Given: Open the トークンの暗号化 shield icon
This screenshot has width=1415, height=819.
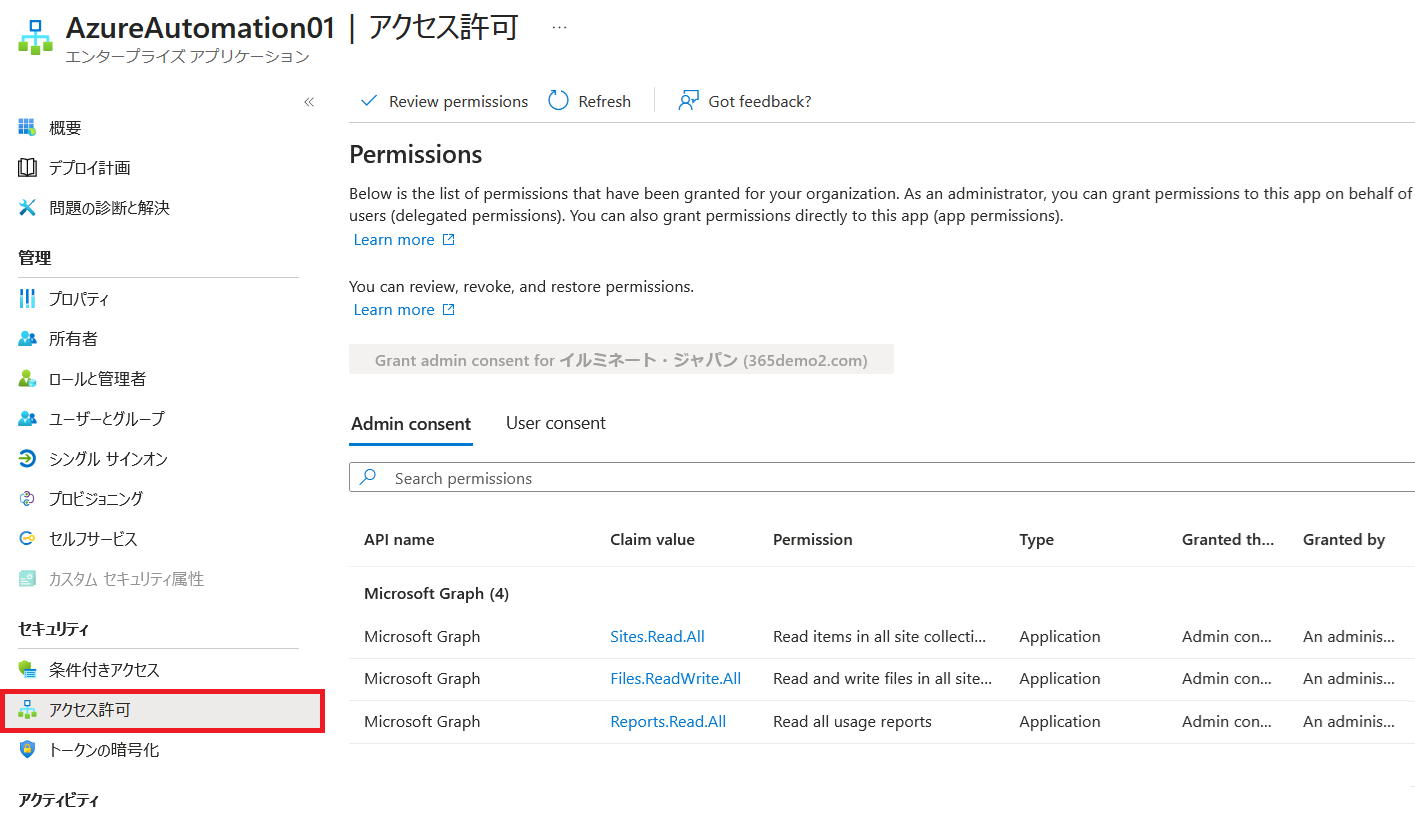Looking at the screenshot, I should 27,749.
